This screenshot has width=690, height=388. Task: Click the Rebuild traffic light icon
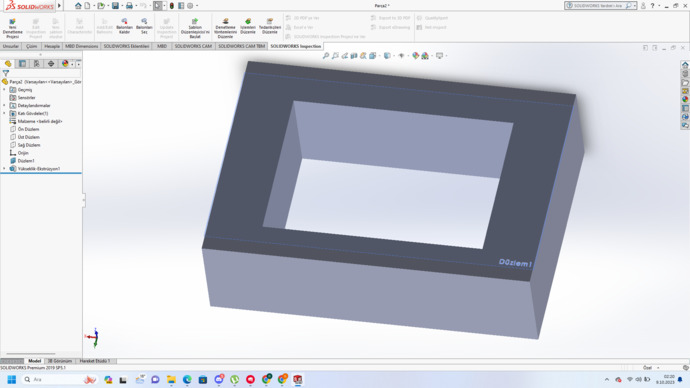(172, 6)
